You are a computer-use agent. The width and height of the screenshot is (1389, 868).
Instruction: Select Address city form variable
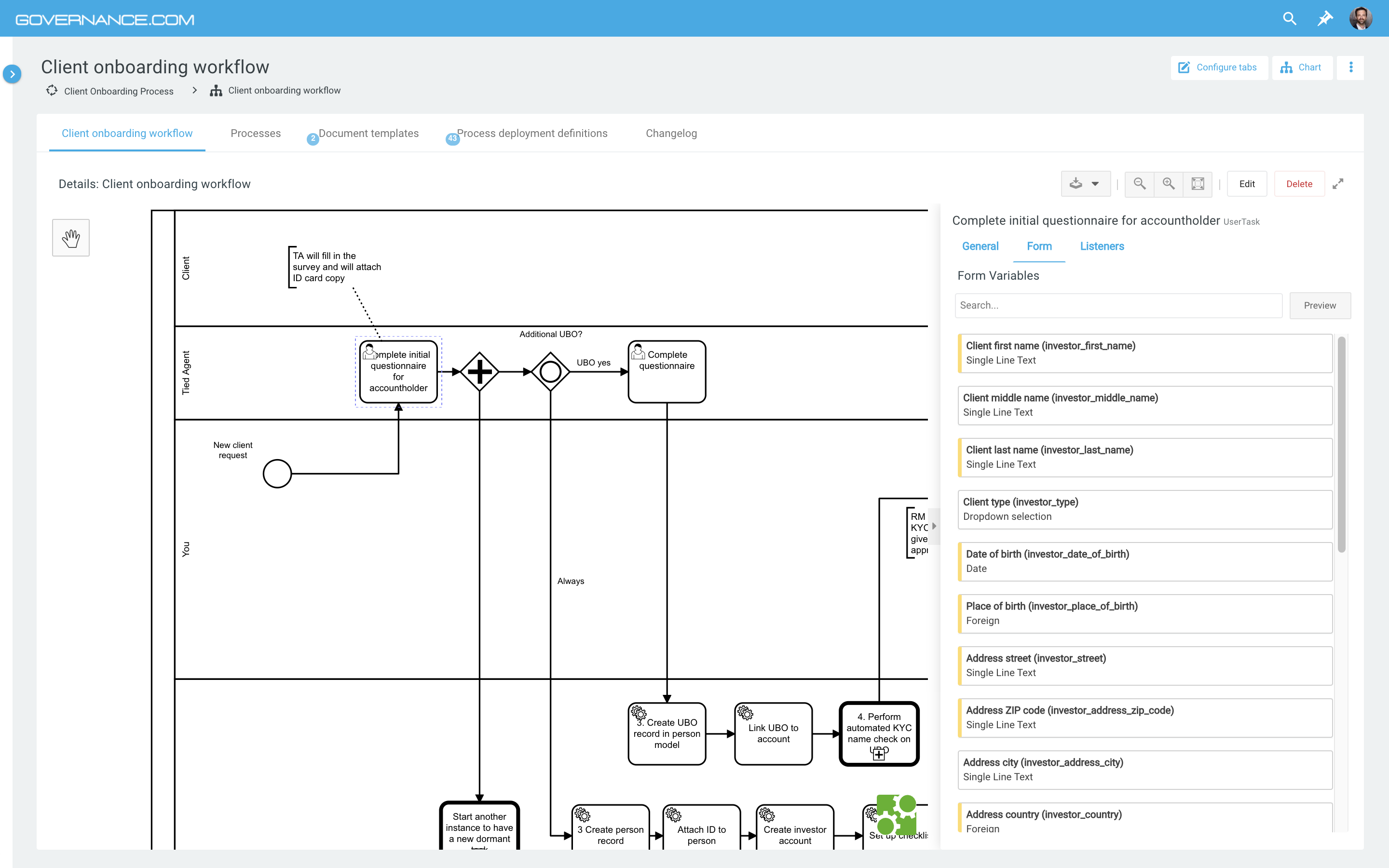[x=1144, y=770]
